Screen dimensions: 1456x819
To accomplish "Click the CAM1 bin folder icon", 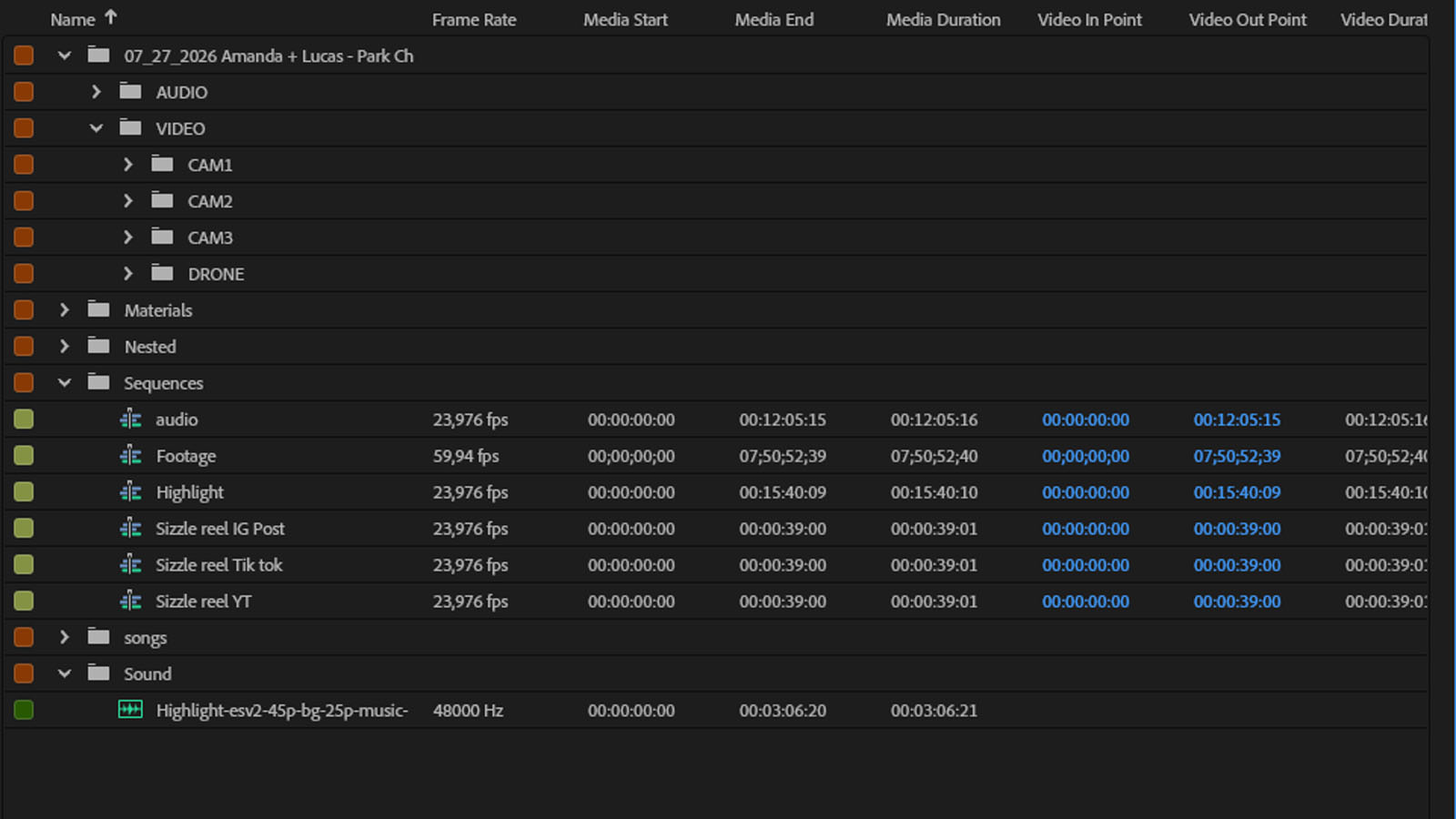I will (x=162, y=164).
